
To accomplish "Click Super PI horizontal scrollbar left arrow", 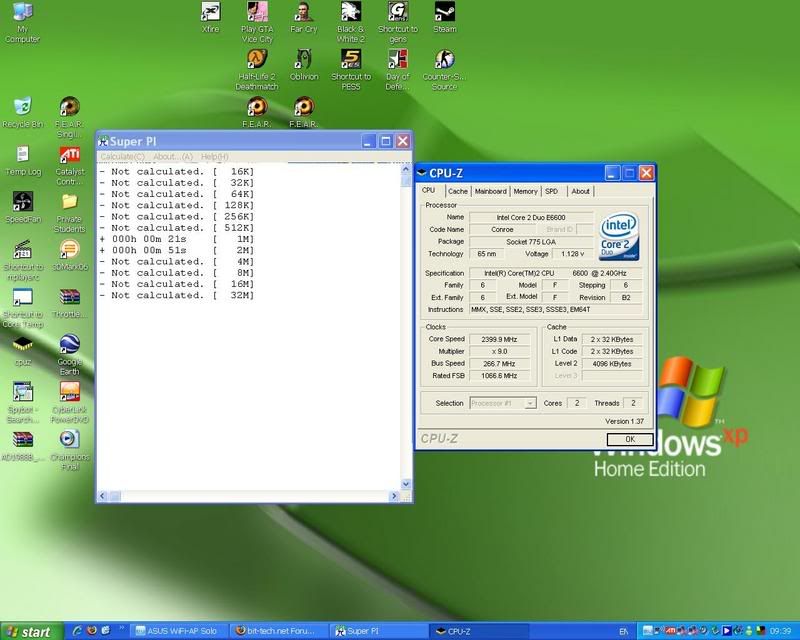I will pos(103,496).
